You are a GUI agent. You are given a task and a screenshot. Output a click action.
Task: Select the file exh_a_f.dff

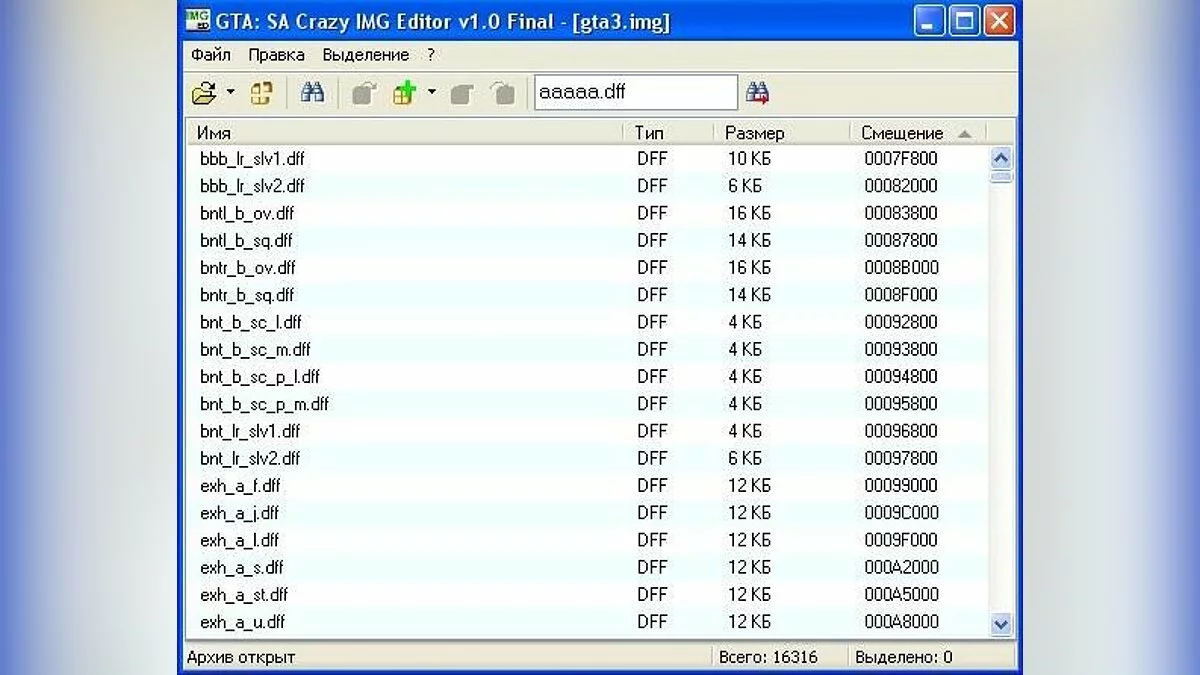240,486
